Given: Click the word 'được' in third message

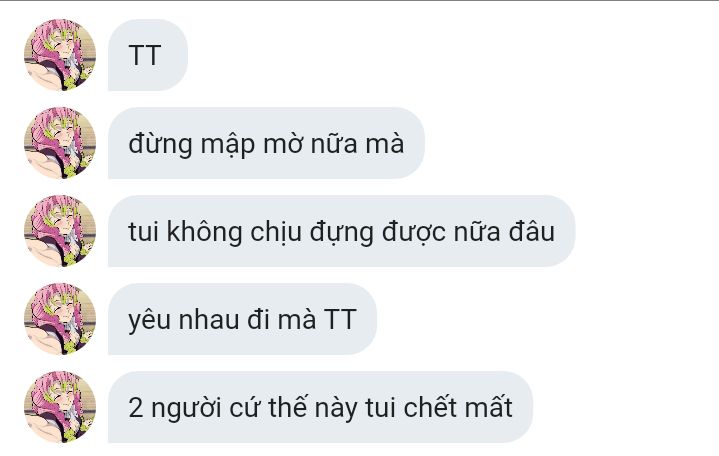Looking at the screenshot, I should 414,233.
